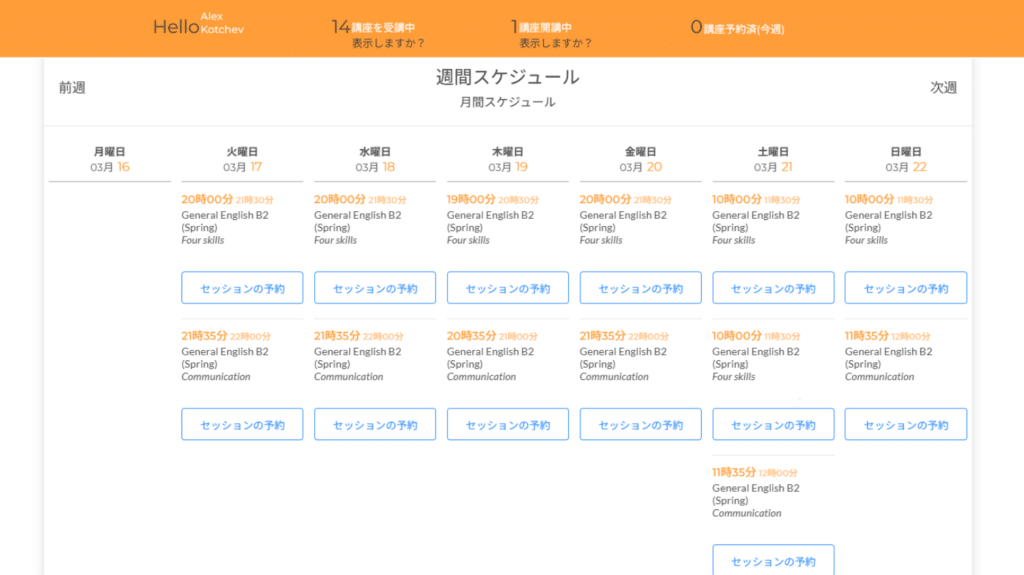This screenshot has height=575, width=1024.
Task: Select the 土曜日 03月 21 day header
Action: tap(773, 160)
